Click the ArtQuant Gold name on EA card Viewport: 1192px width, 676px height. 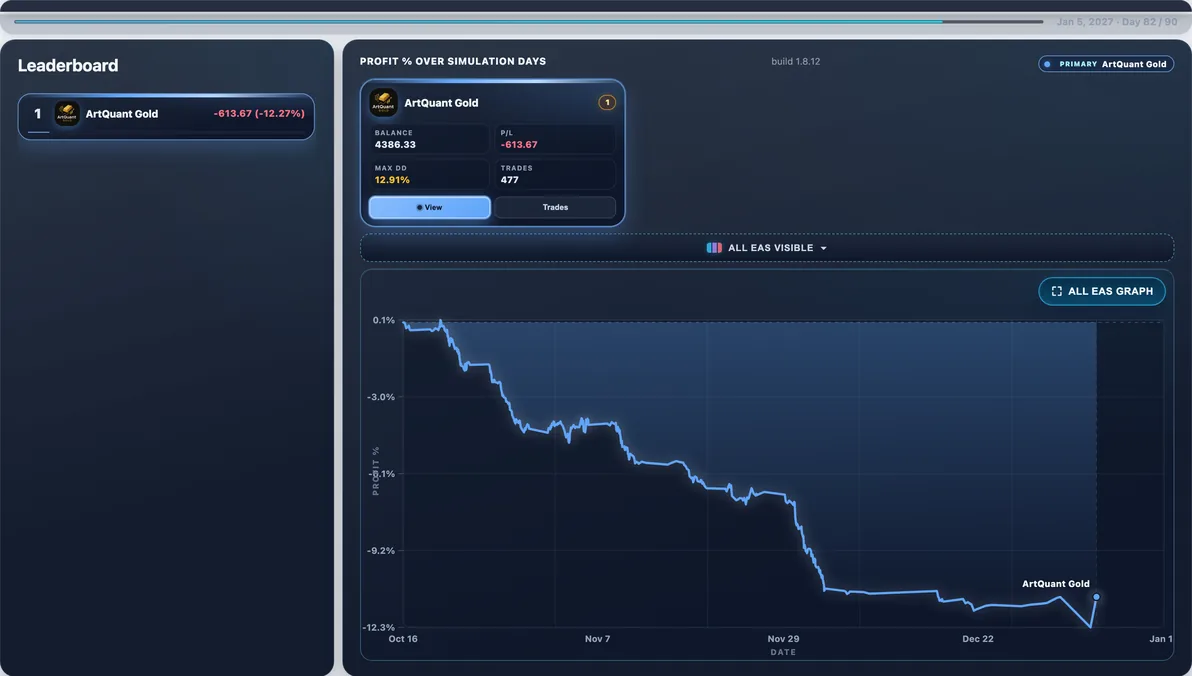click(441, 103)
